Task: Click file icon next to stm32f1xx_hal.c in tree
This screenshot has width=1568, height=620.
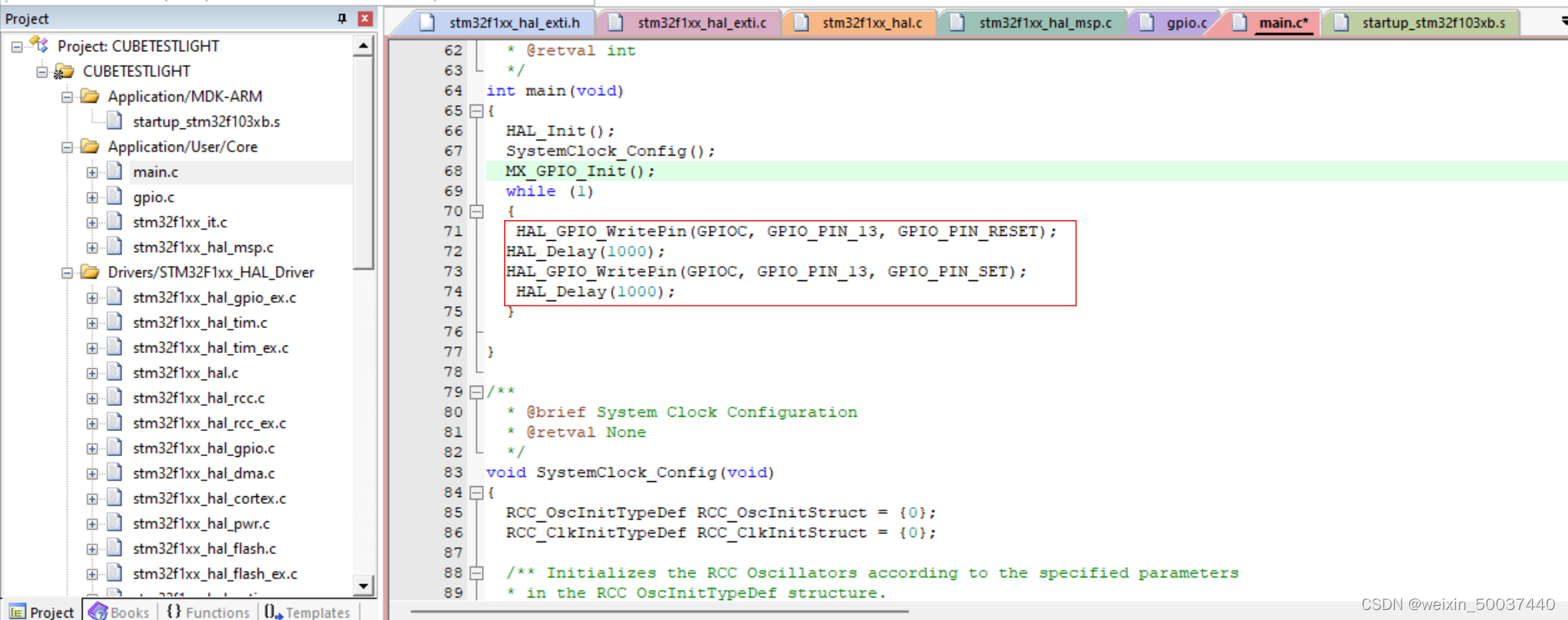Action: click(115, 372)
